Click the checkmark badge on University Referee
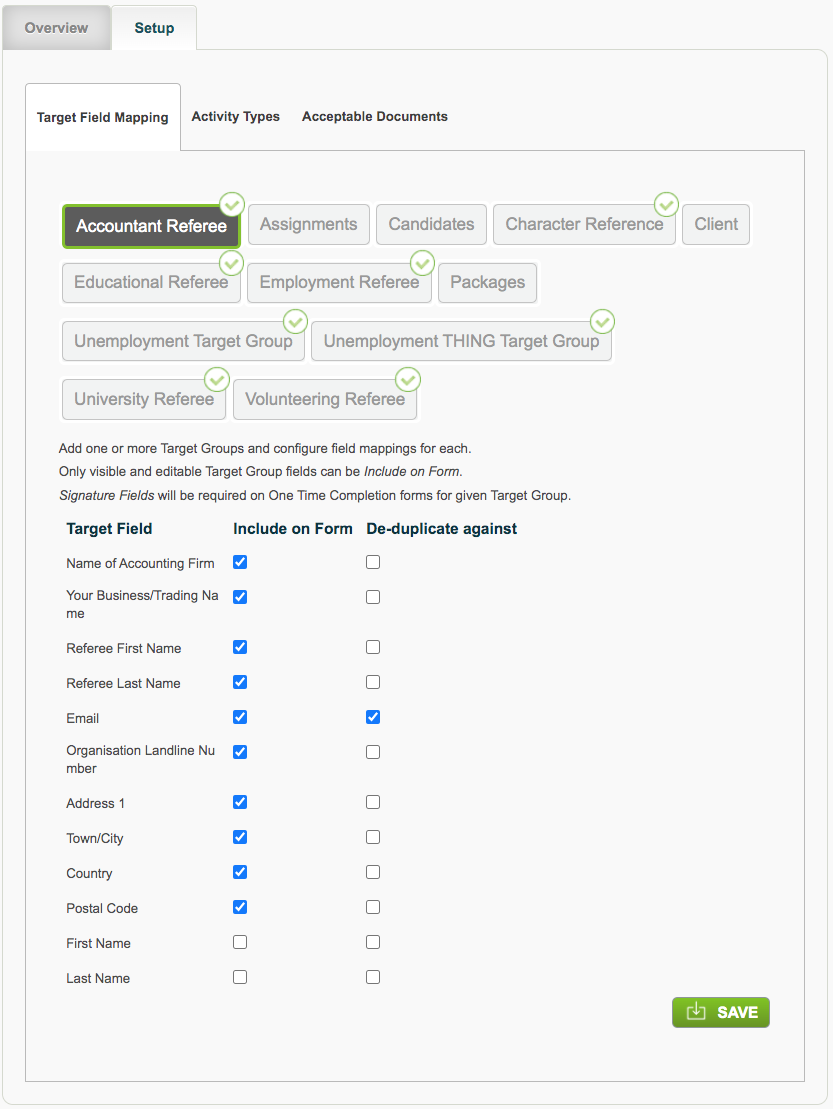The width and height of the screenshot is (833, 1109). tap(217, 380)
